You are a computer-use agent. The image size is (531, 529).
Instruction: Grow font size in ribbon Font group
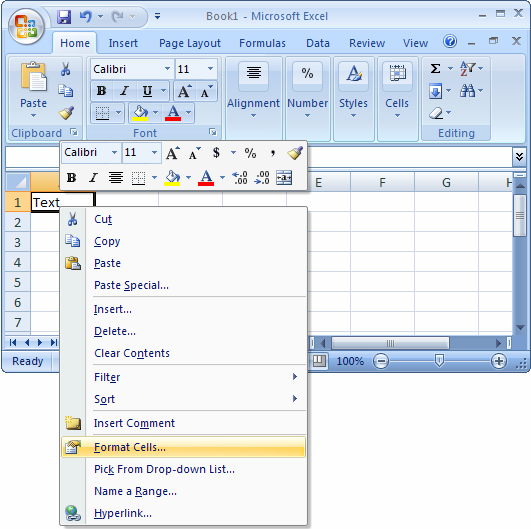(x=185, y=91)
